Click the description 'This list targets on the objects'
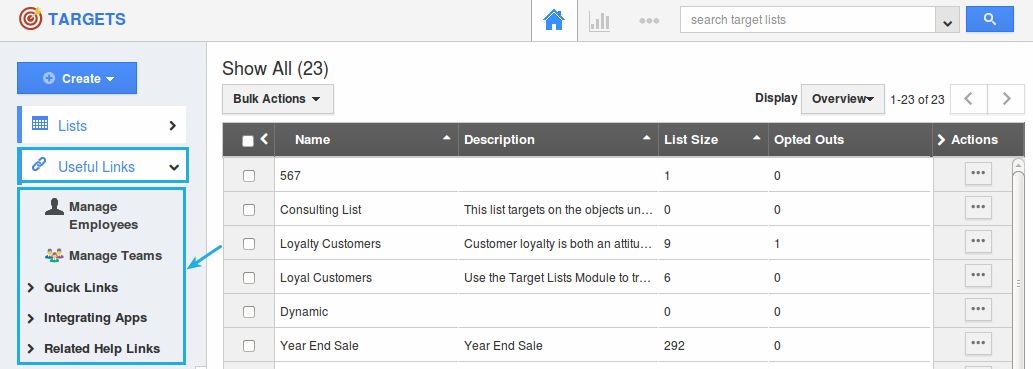 (559, 210)
